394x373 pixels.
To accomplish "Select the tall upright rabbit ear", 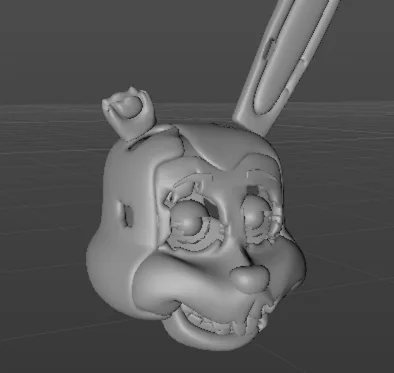I will coord(283,63).
